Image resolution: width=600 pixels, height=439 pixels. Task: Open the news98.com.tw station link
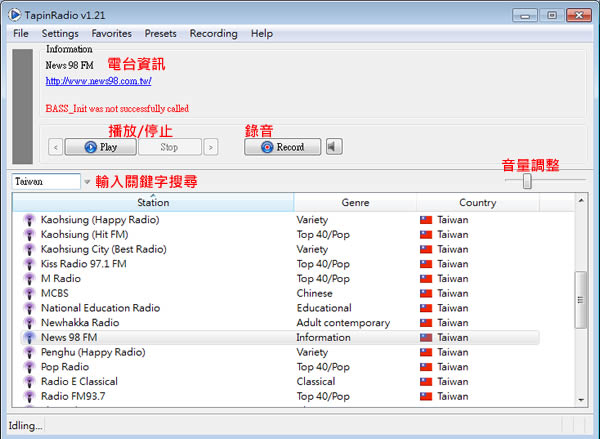click(98, 81)
